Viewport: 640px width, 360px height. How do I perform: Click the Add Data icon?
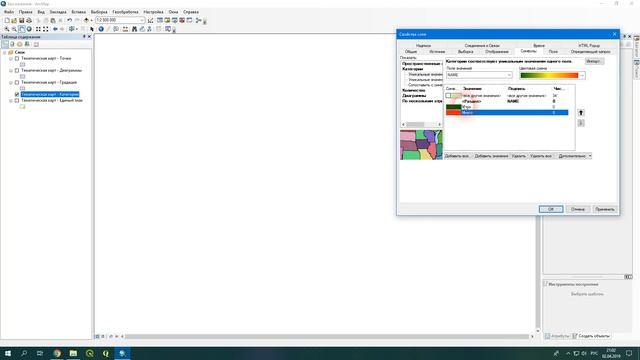coord(86,20)
